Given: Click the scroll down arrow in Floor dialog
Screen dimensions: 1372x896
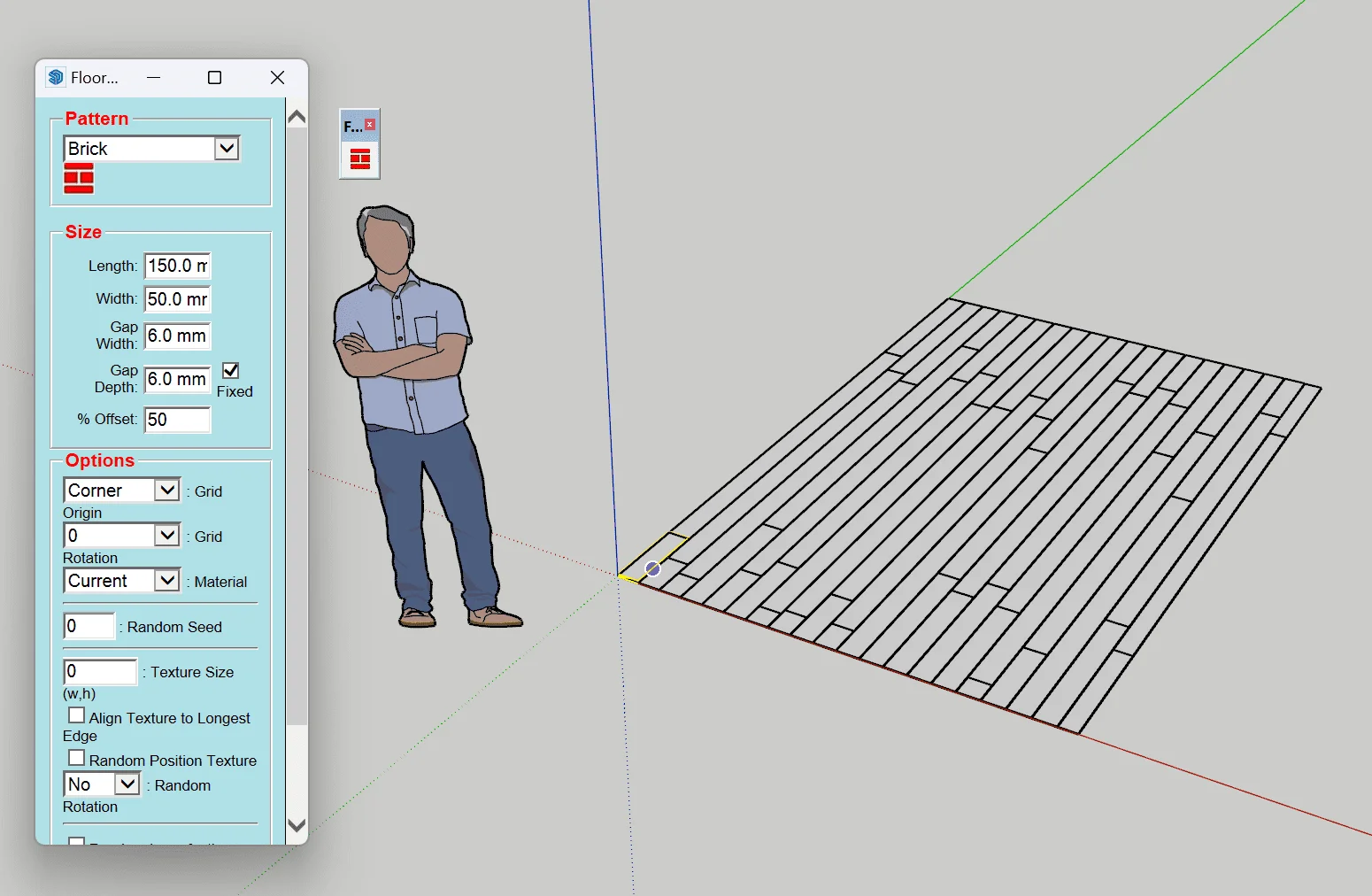Looking at the screenshot, I should [297, 825].
